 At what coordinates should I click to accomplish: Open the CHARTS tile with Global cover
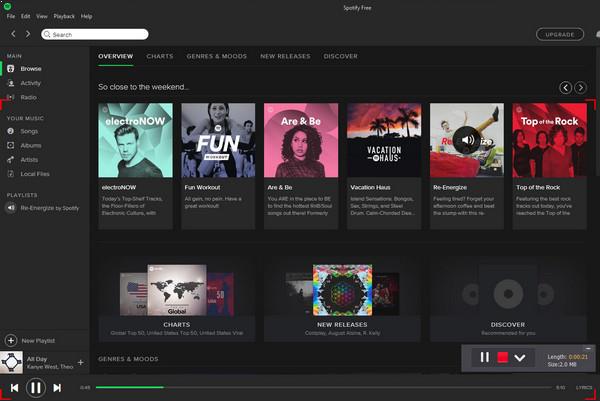point(177,300)
